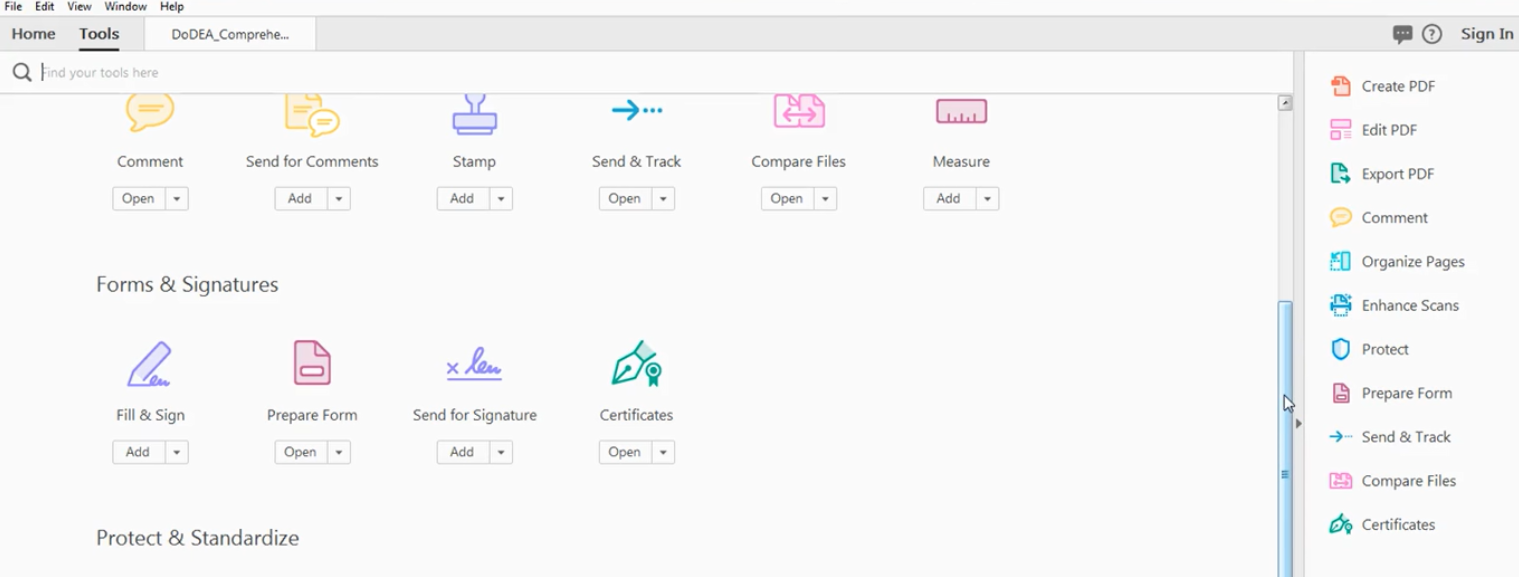Select the Measure ruler icon

click(961, 112)
